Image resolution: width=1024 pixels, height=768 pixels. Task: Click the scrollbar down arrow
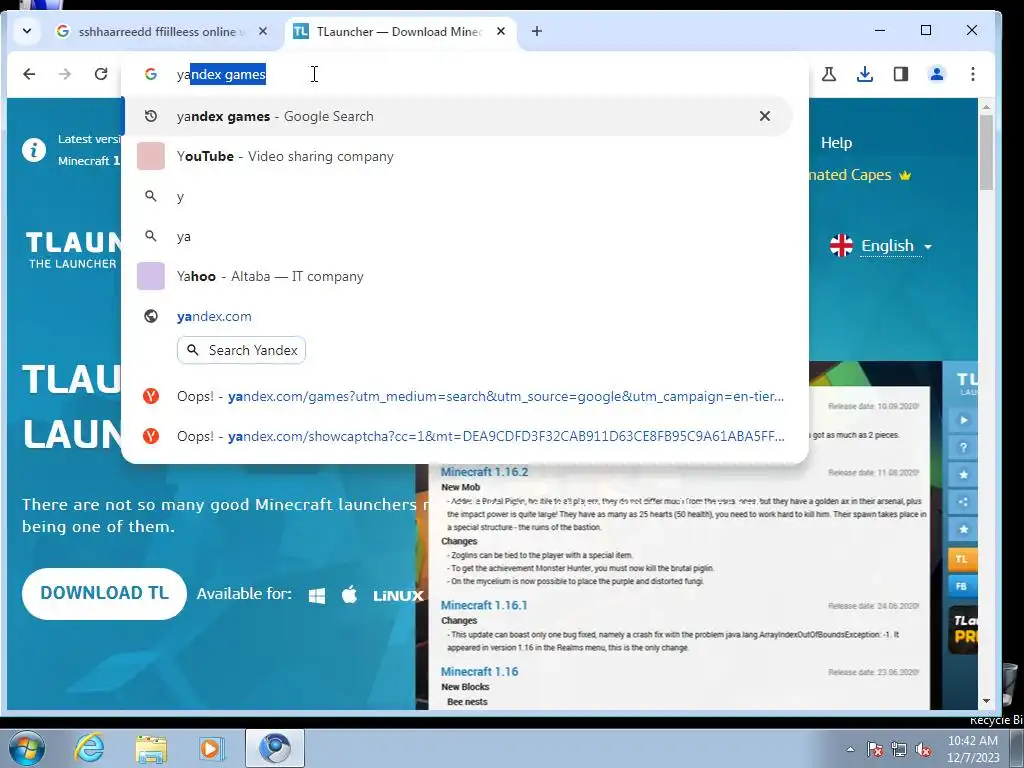click(986, 701)
